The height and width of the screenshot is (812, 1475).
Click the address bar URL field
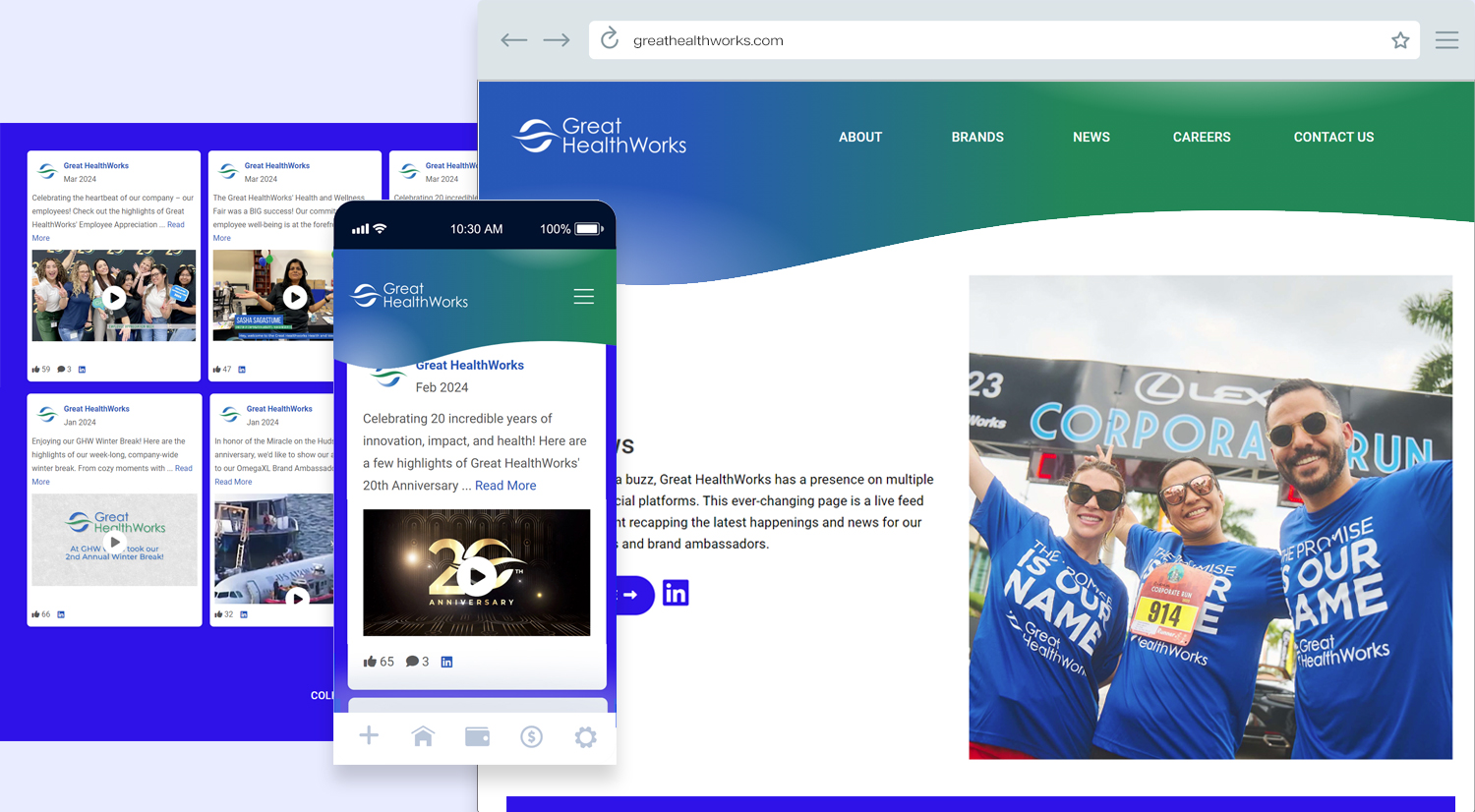(983, 40)
